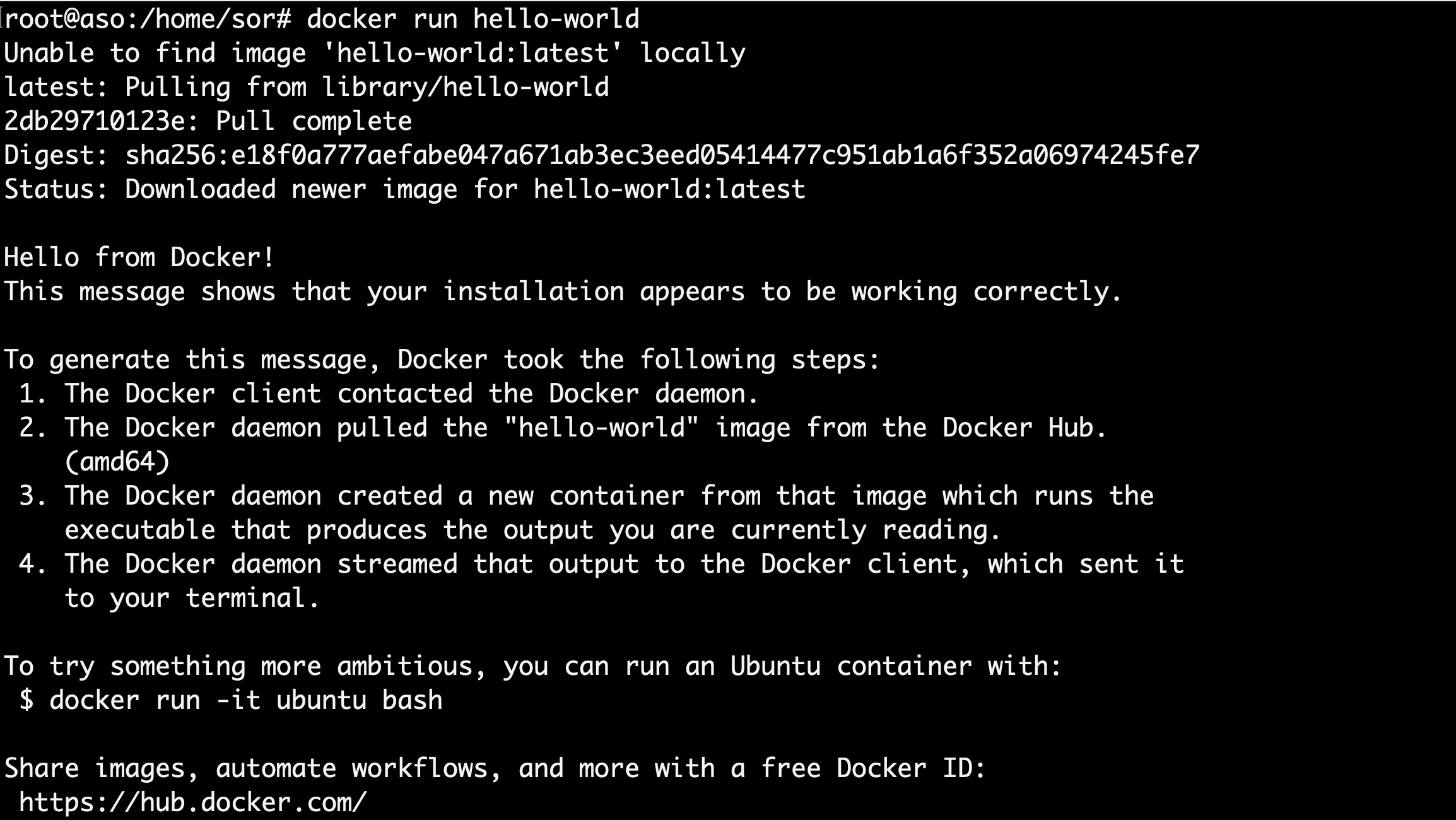The height and width of the screenshot is (820, 1456).
Task: Click 'Share images, automate workflows' line
Action: tap(495, 768)
